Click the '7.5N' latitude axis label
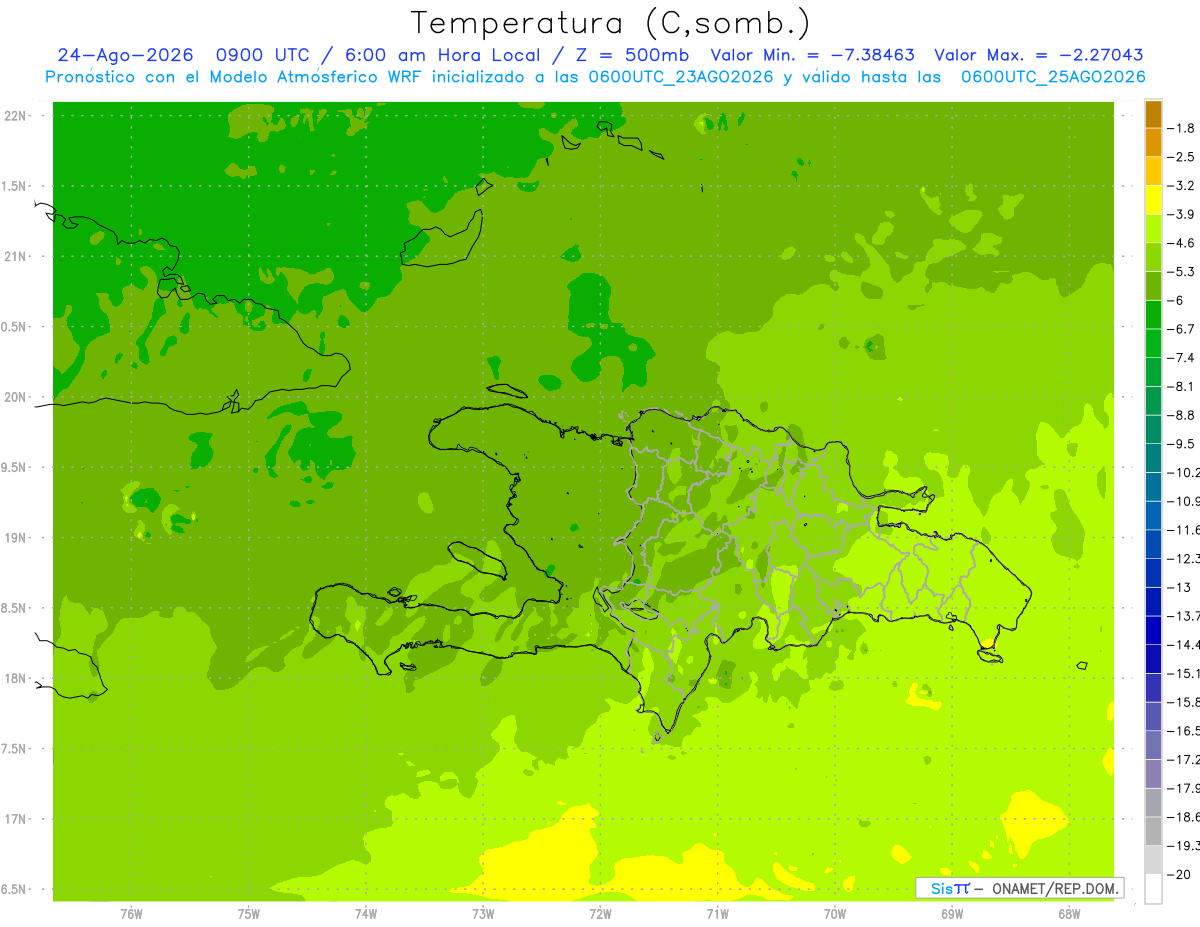Image resolution: width=1200 pixels, height=927 pixels. (x=15, y=749)
